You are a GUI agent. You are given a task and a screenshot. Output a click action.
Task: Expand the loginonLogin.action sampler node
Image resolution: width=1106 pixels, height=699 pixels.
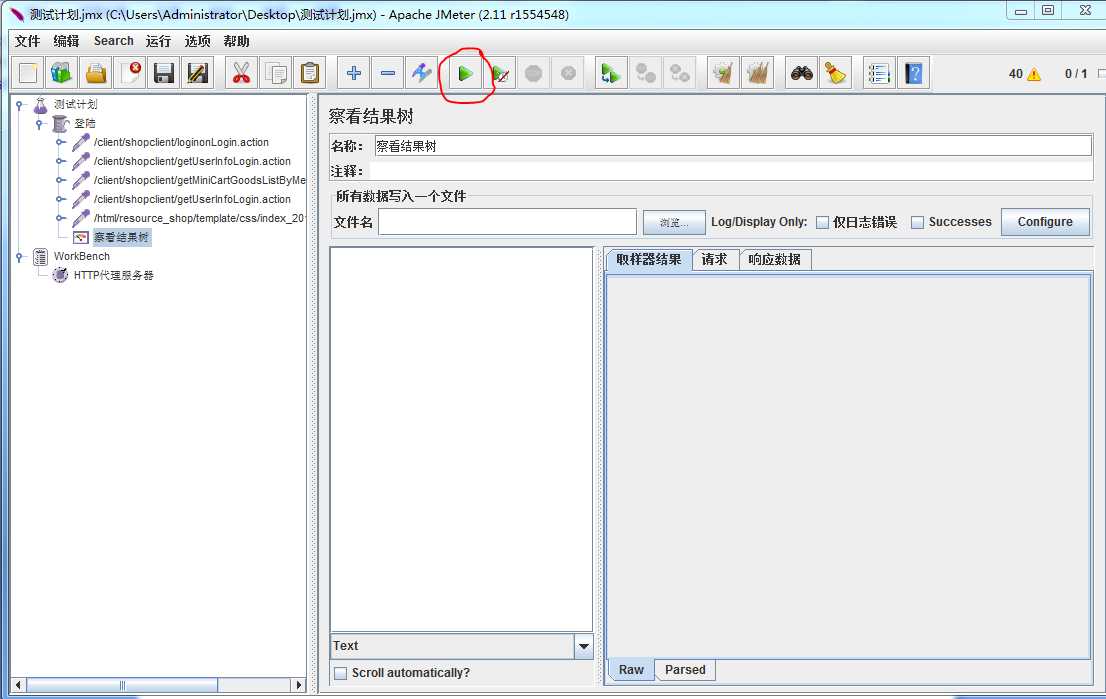point(61,142)
